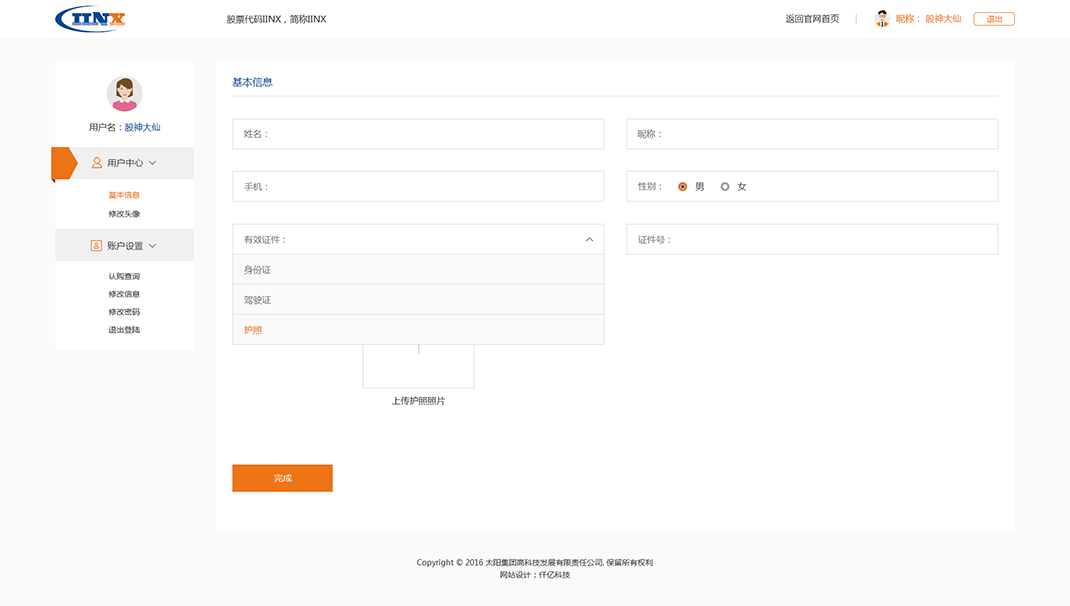Collapse the 账户设置 sidebar section

(153, 246)
